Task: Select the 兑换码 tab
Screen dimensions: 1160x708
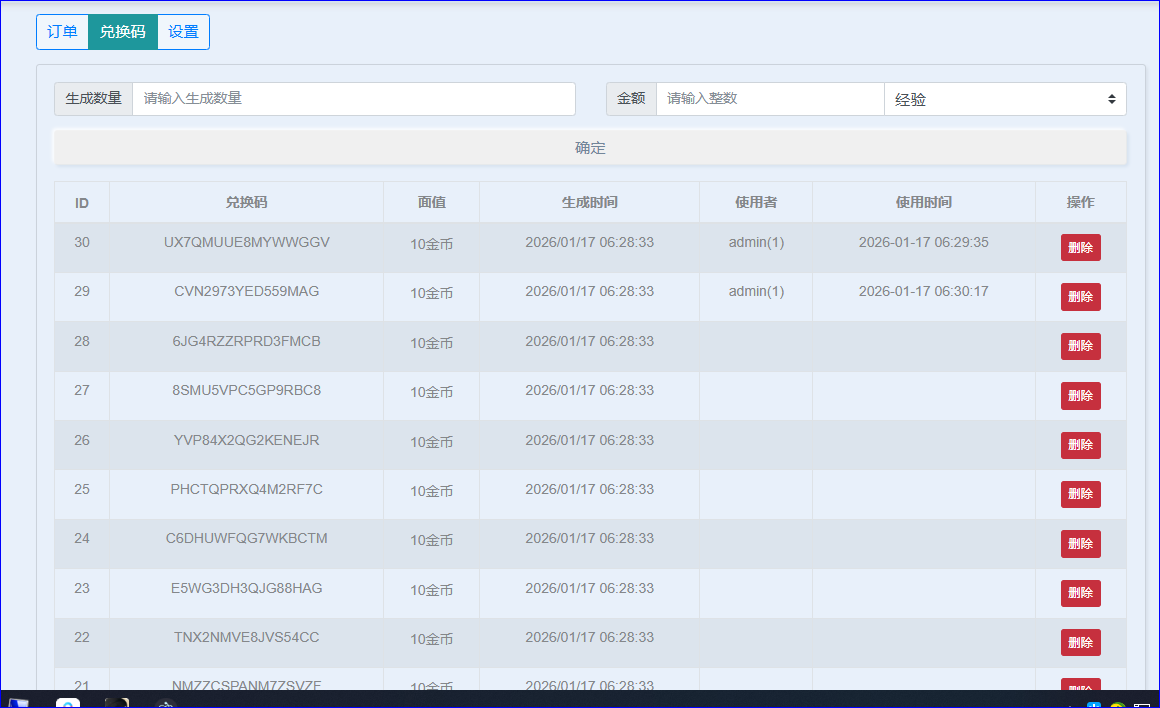Action: (122, 32)
